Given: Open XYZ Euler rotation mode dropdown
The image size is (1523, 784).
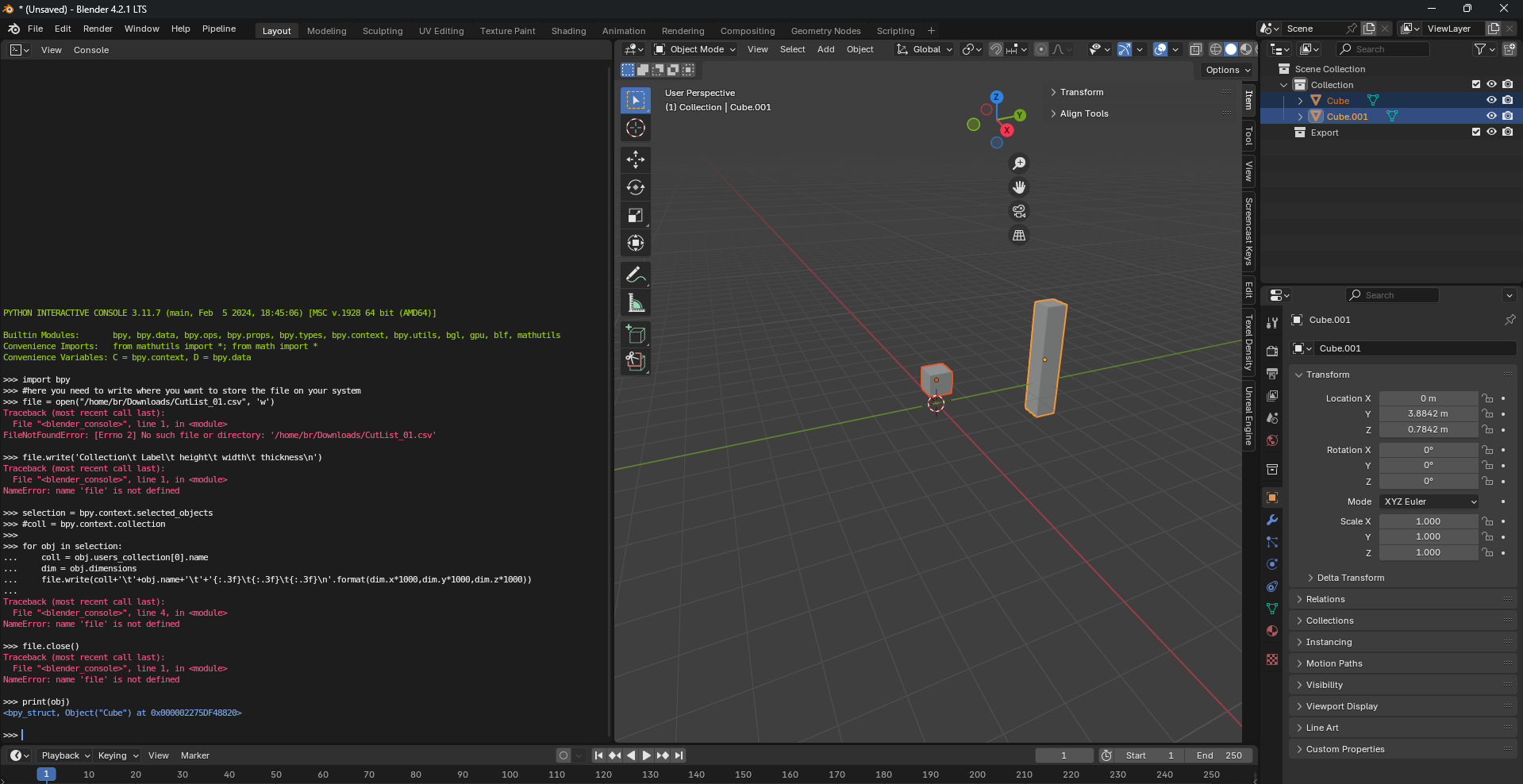Looking at the screenshot, I should 1429,502.
